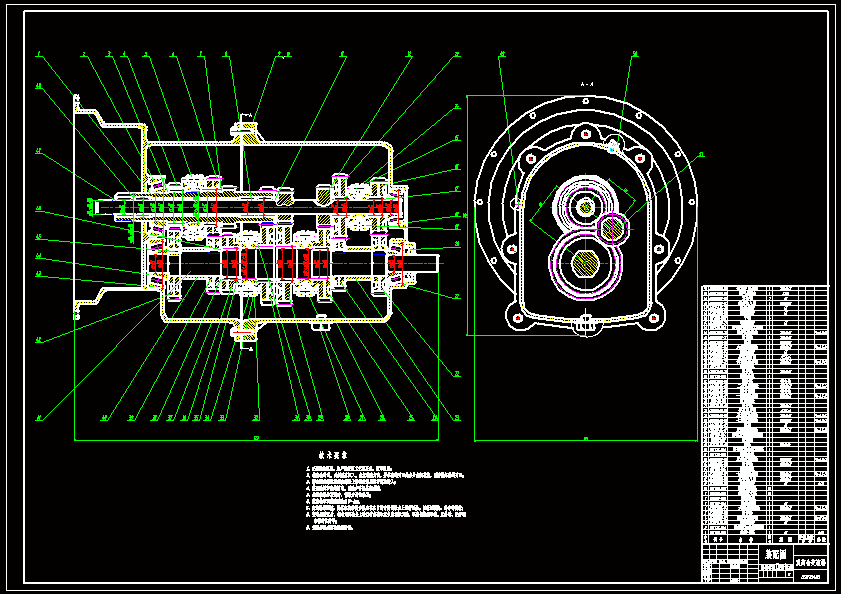Select the part name cell right of 装配图

811,562
